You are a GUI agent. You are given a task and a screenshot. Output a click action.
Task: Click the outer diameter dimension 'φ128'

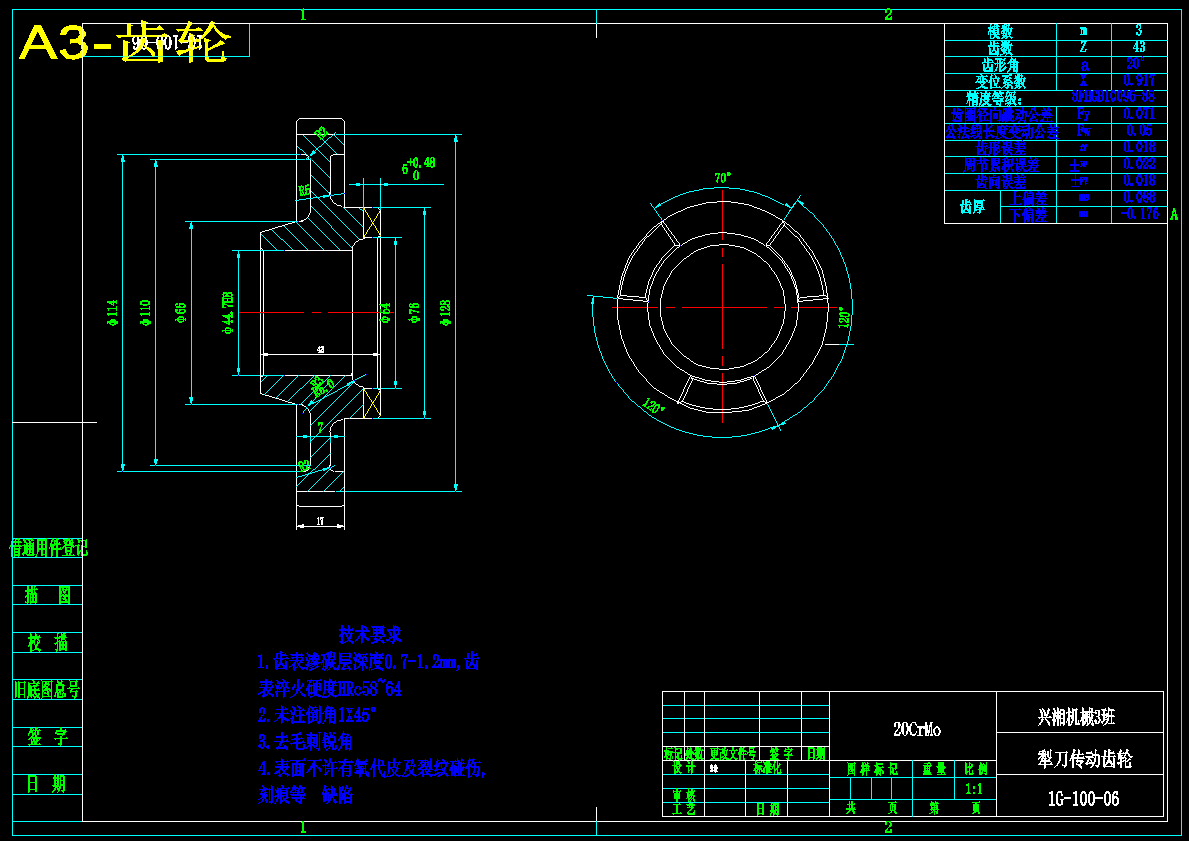445,312
